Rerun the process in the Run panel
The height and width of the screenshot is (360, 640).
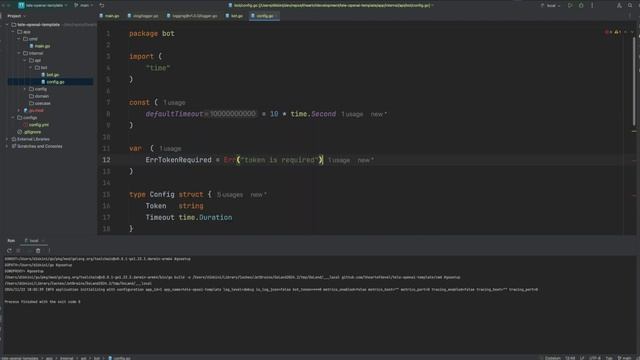(x=9, y=251)
